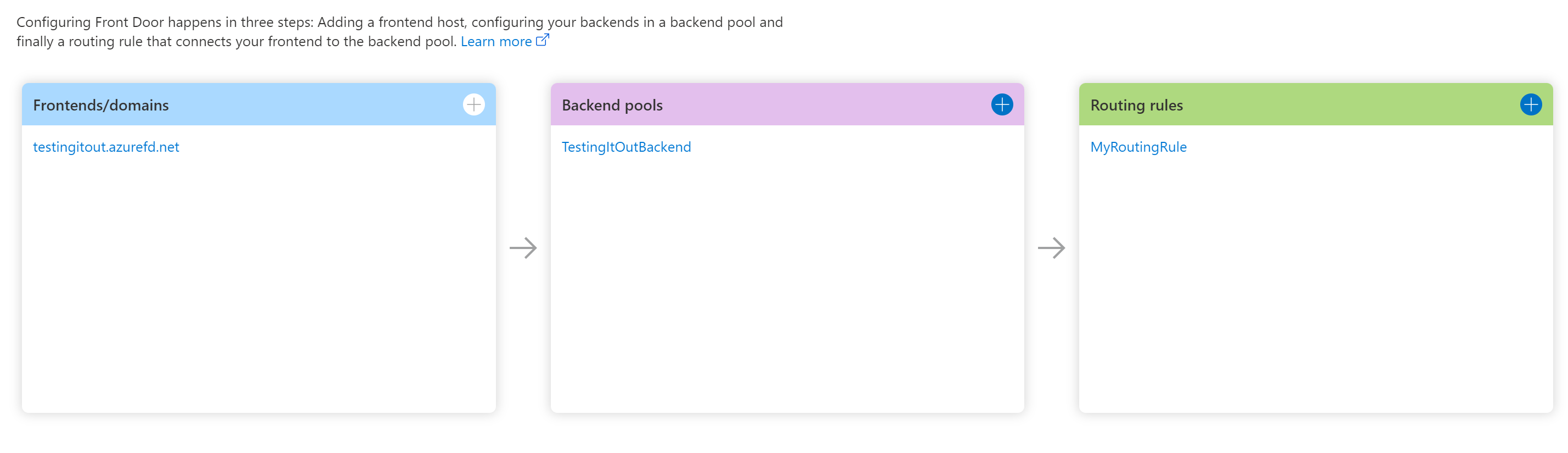The width and height of the screenshot is (1568, 453).
Task: Click arrow between Backend pools and Routing rules
Action: click(x=1051, y=248)
